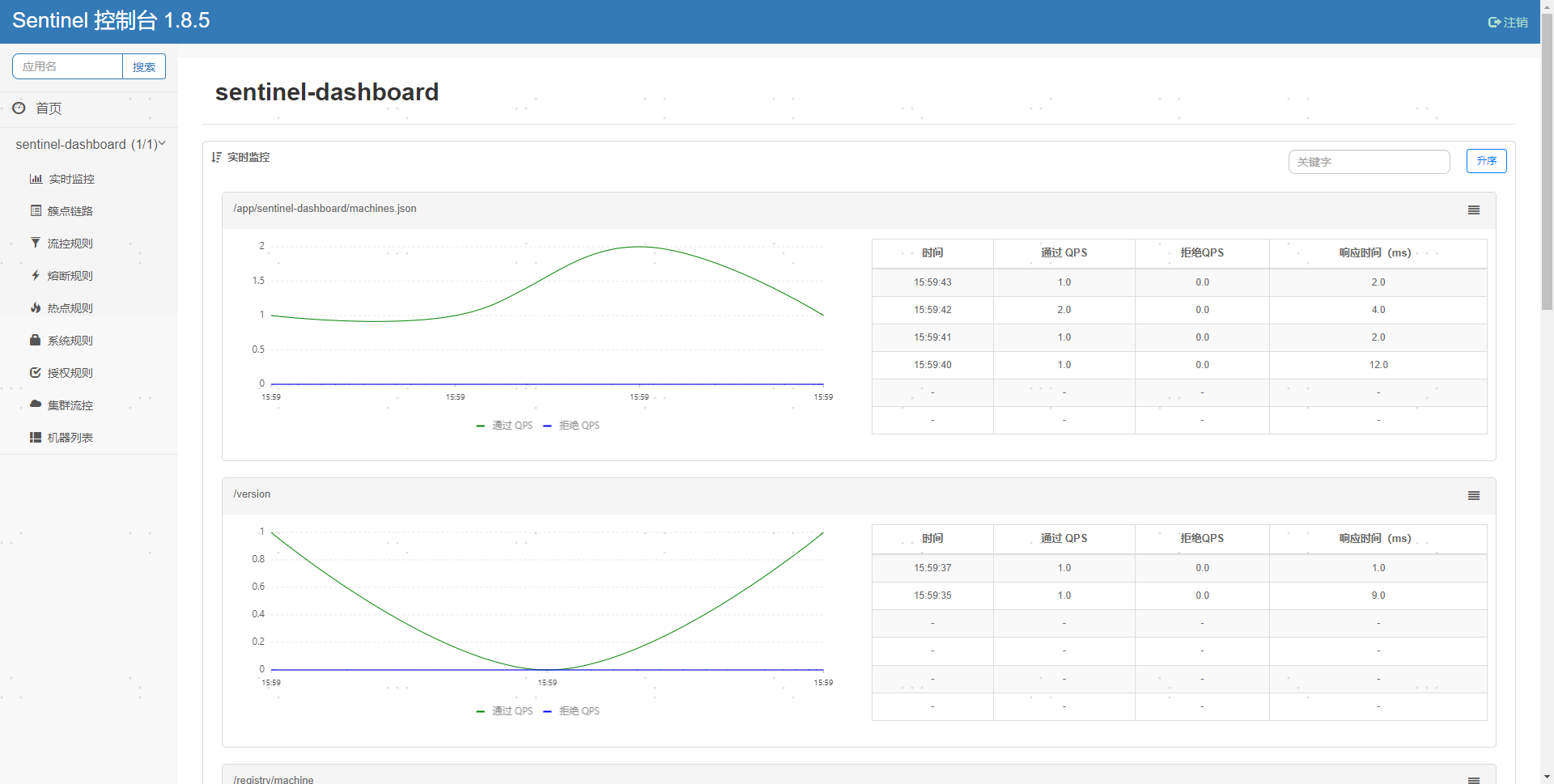This screenshot has width=1554, height=784.
Task: Click 拒绝QPS header in /version table
Action: coord(1202,539)
